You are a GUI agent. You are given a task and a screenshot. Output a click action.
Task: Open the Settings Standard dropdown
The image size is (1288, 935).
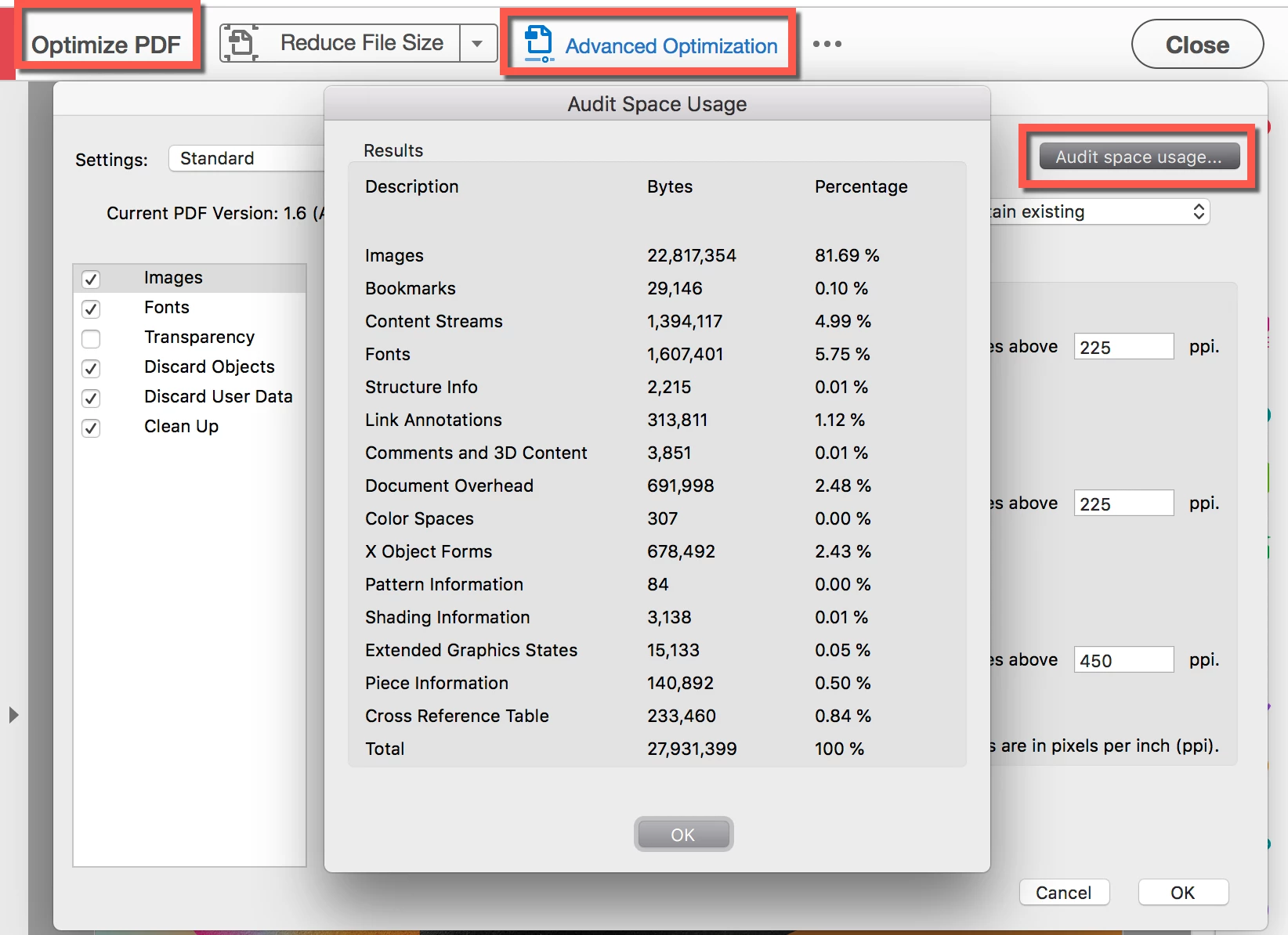point(246,158)
